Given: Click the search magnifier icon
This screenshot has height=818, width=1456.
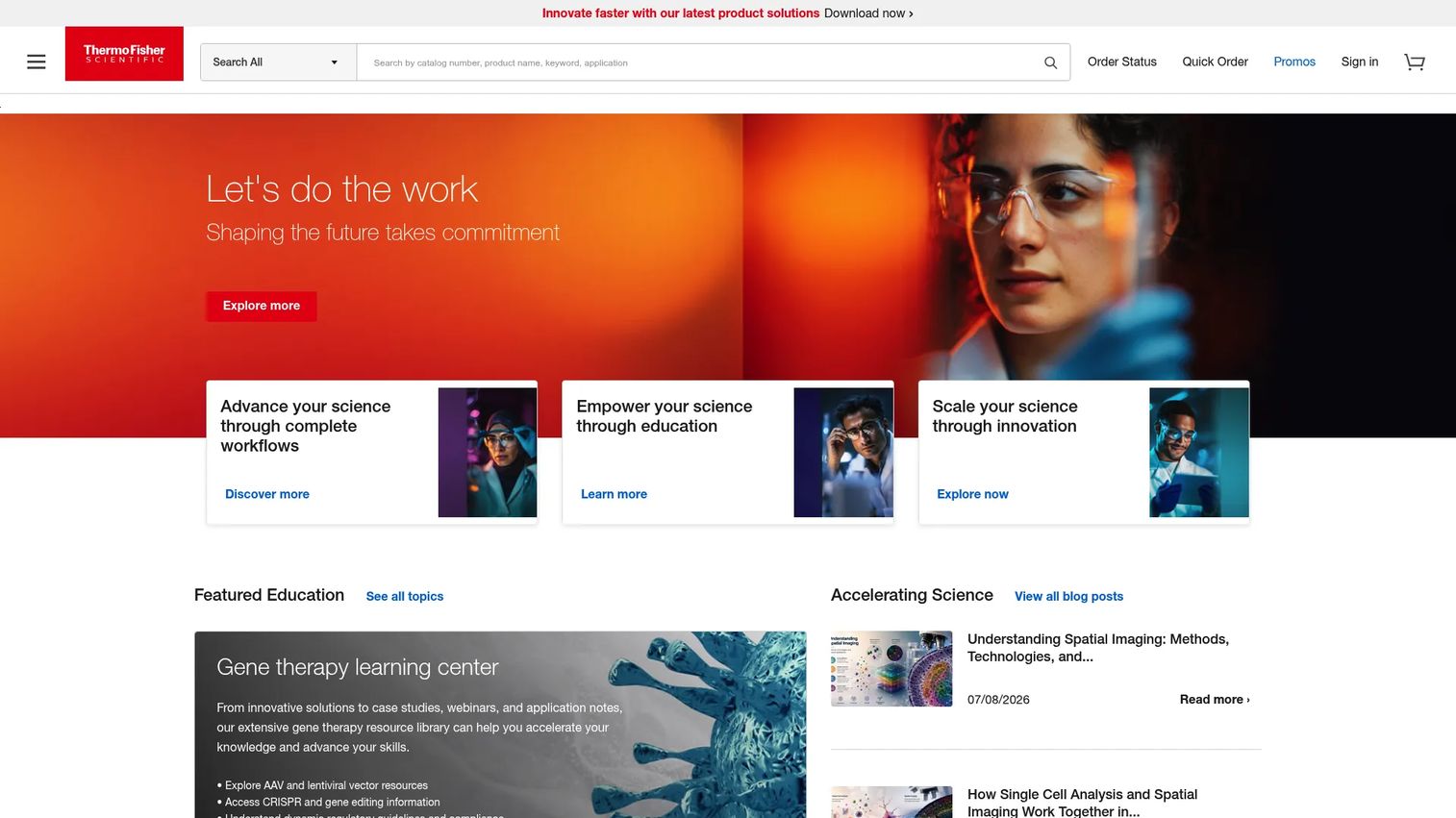Looking at the screenshot, I should [x=1050, y=62].
